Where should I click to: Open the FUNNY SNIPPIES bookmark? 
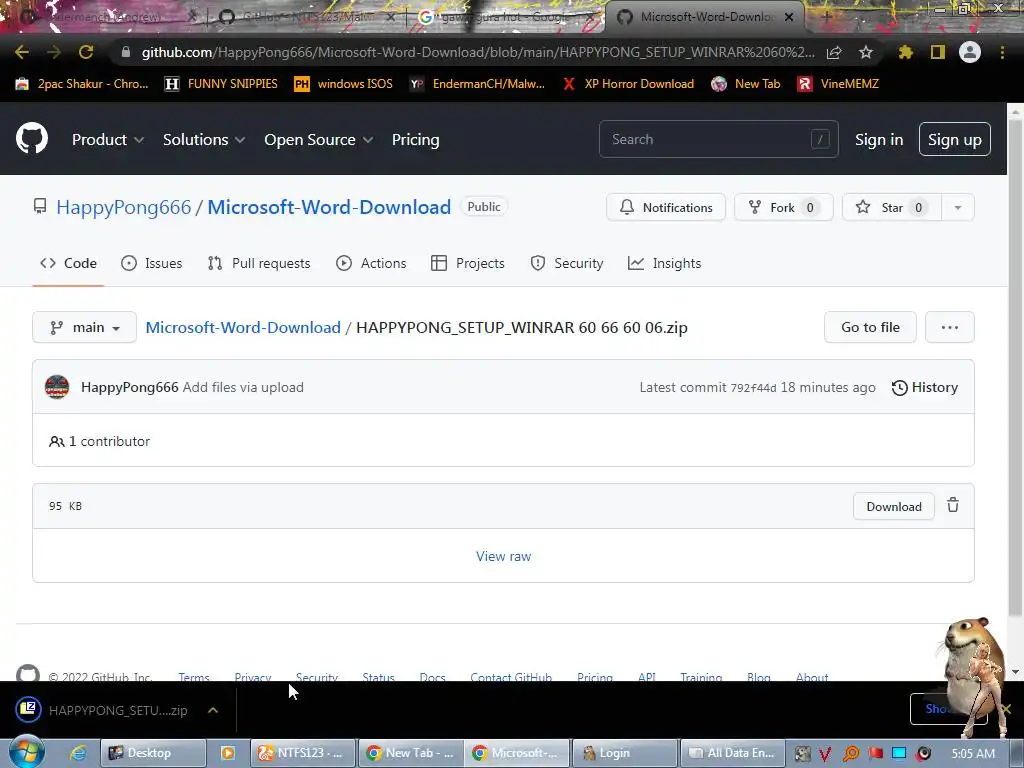click(x=221, y=84)
